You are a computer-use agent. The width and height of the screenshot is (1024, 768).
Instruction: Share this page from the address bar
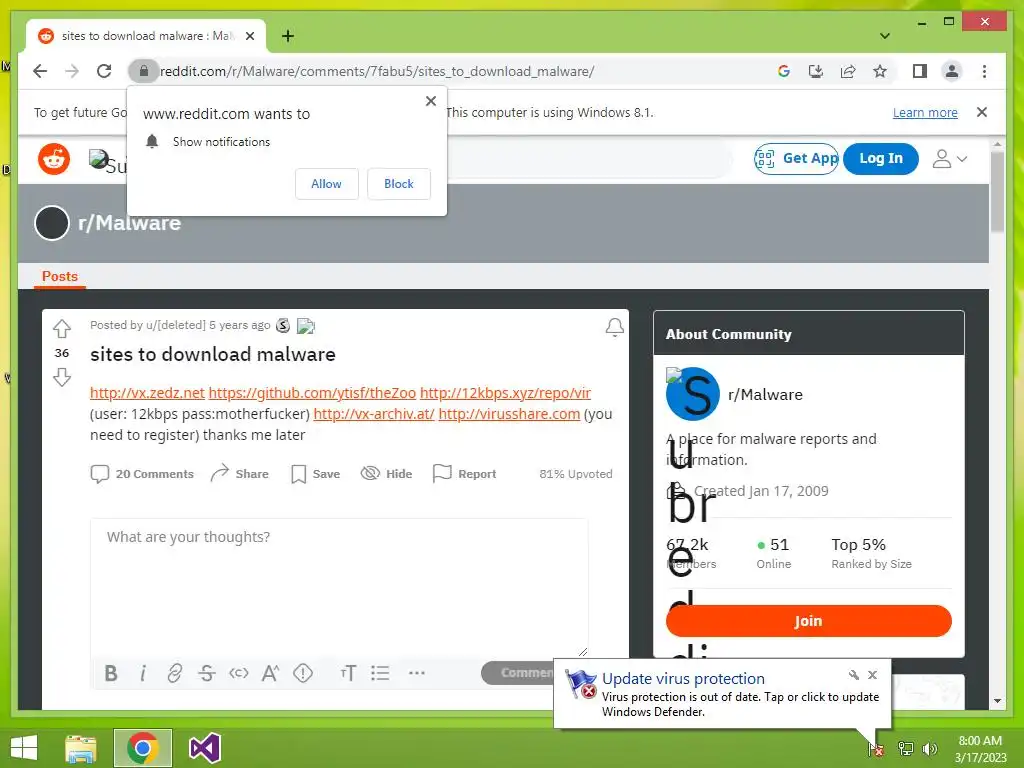pos(848,71)
